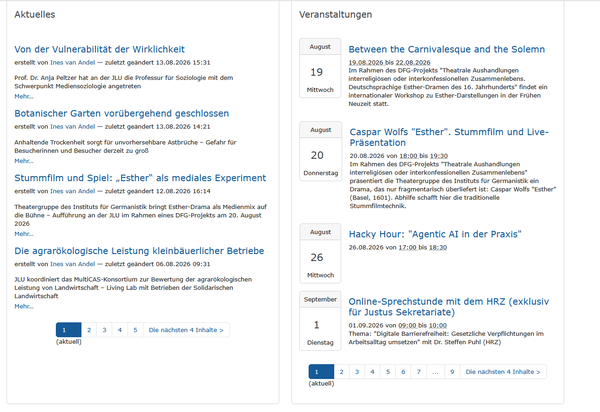Click author Ines van Andel under Stummfilm article
The height and width of the screenshot is (412, 600).
pos(72,191)
